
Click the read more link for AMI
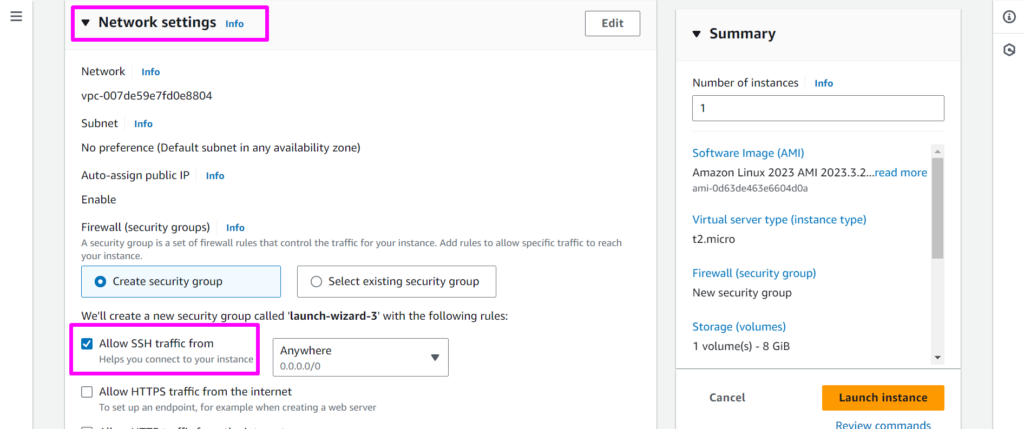pos(901,172)
